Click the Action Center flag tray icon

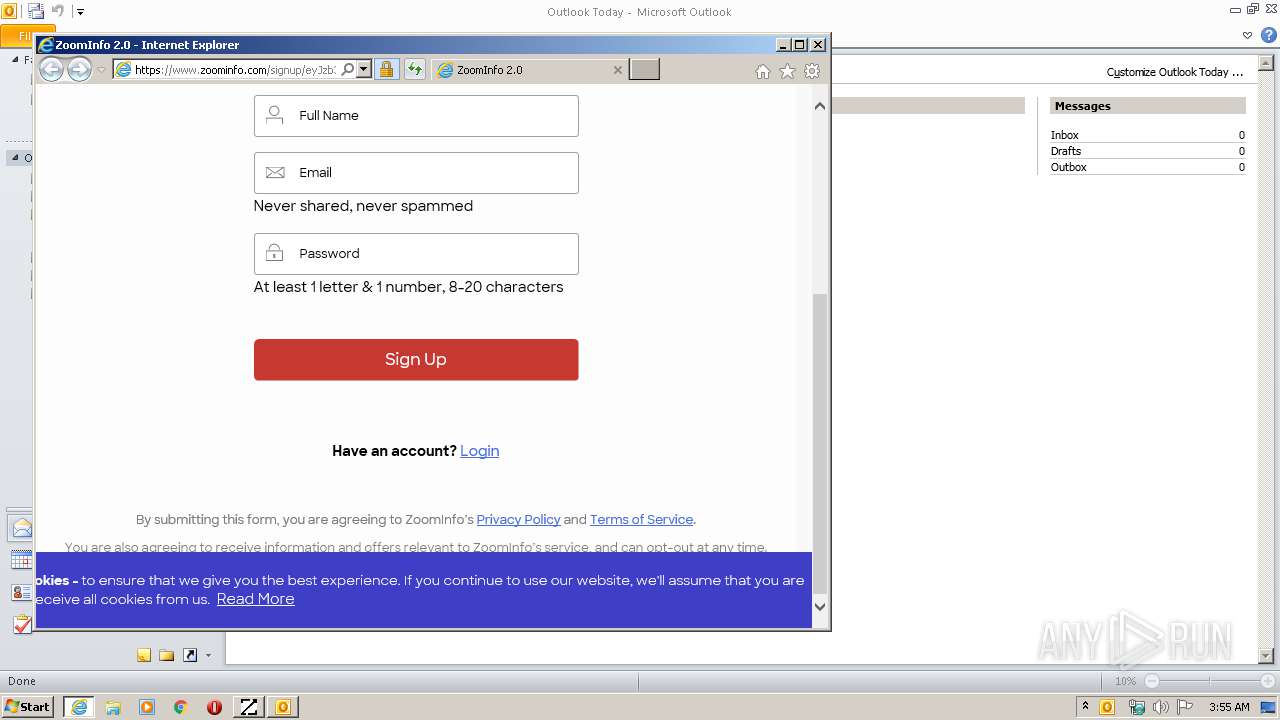point(1185,707)
